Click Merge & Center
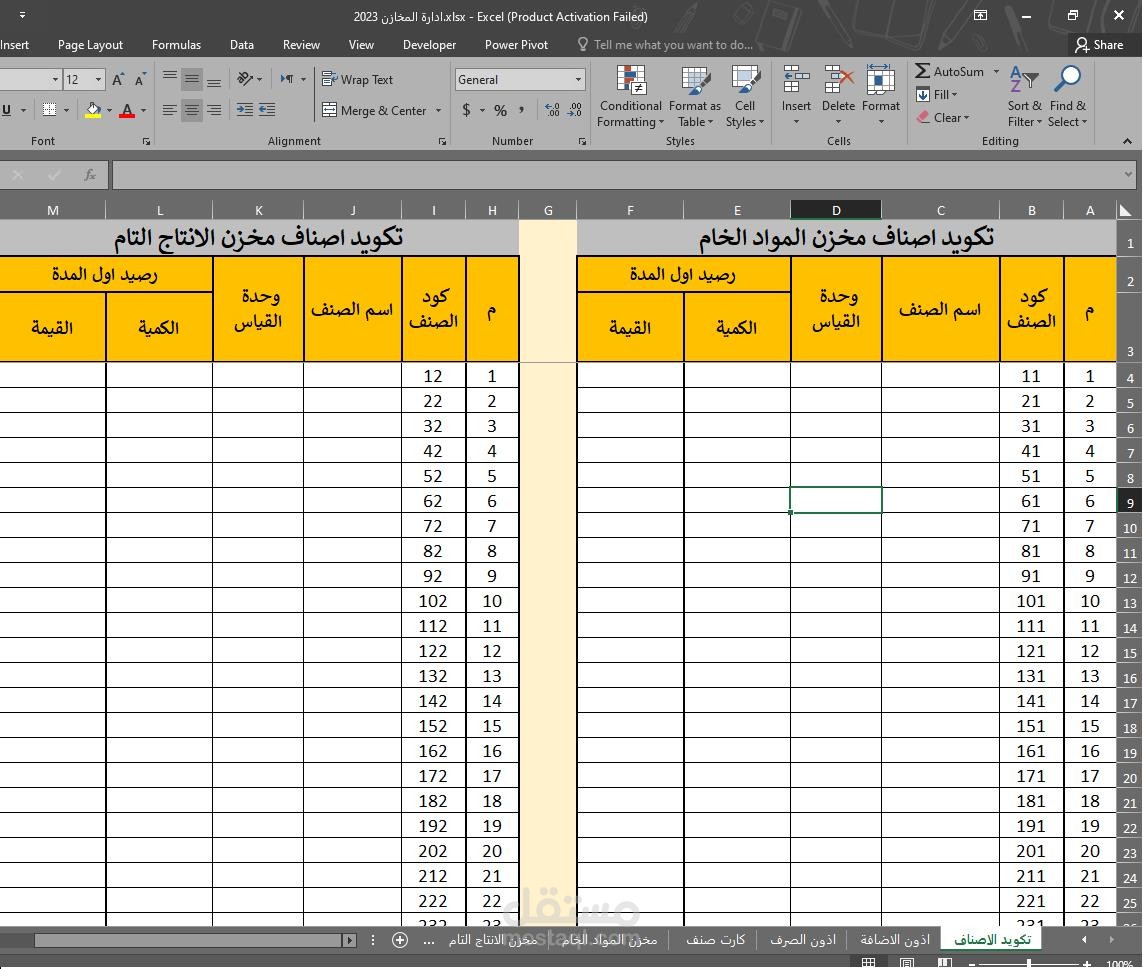 tap(374, 110)
